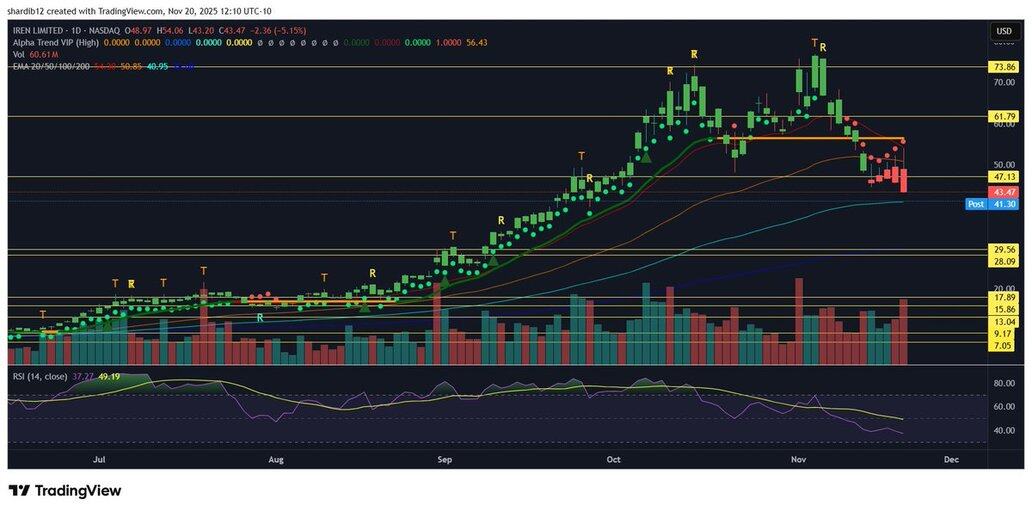
Task: Click the 80.00 level on RSI scale
Action: 1003,383
